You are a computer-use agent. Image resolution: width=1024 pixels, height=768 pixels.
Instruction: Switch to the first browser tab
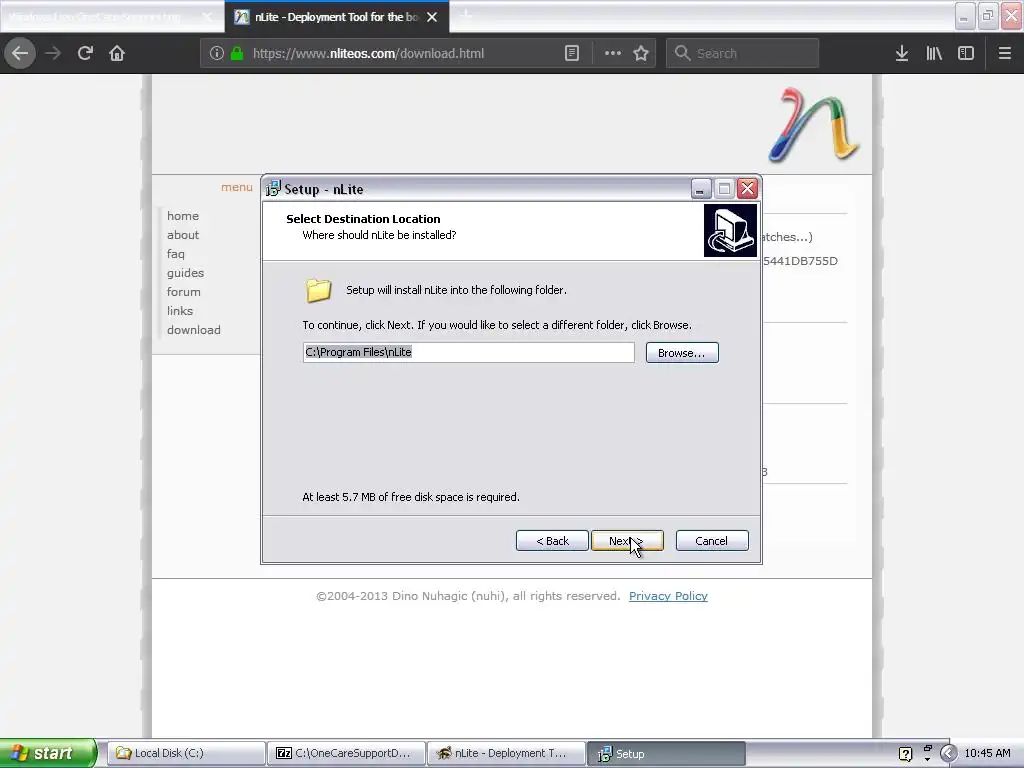pyautogui.click(x=111, y=17)
